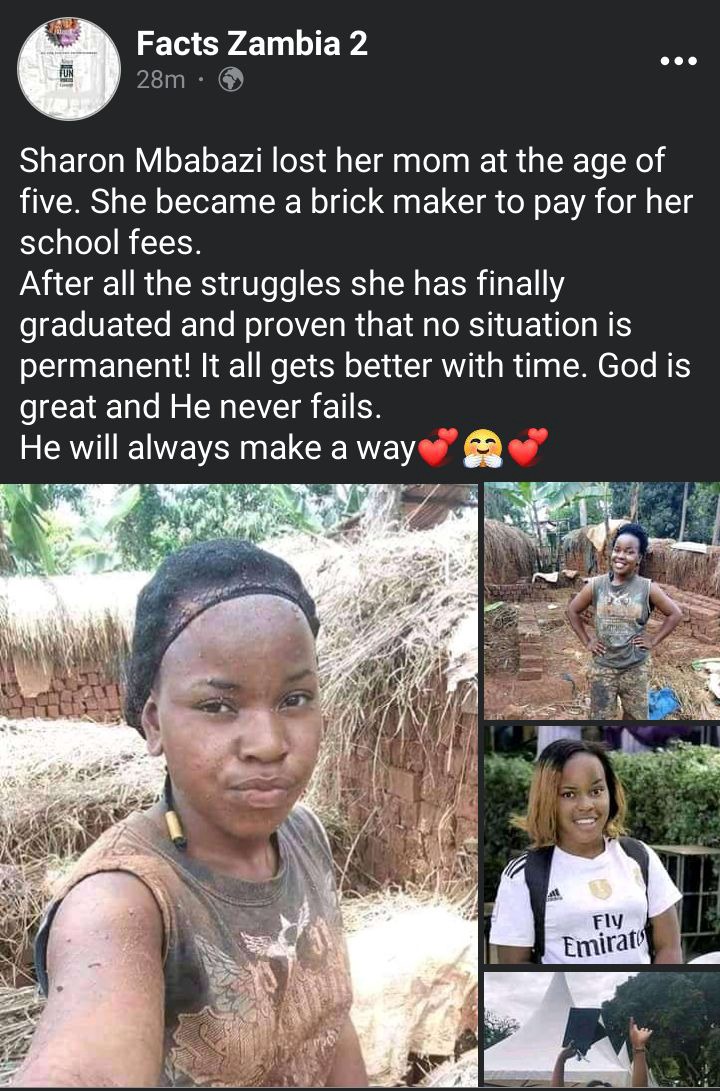This screenshot has width=720, height=1091.
Task: Tap the last red hearts emoji
Action: pos(528,447)
